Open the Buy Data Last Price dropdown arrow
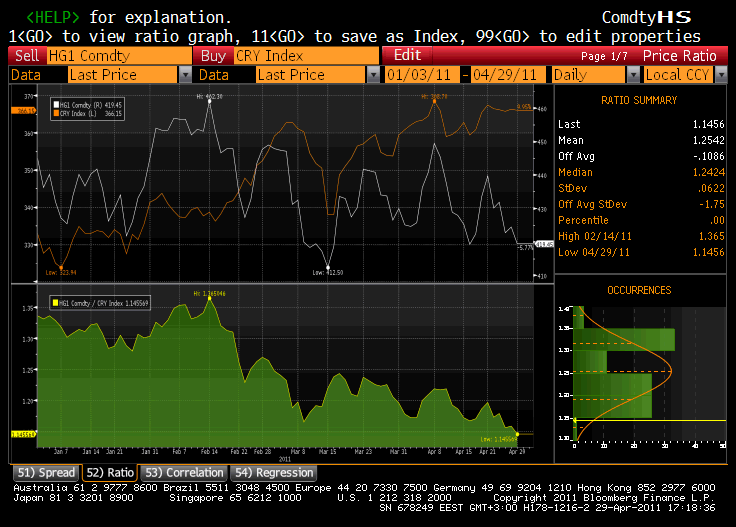 pyautogui.click(x=373, y=75)
